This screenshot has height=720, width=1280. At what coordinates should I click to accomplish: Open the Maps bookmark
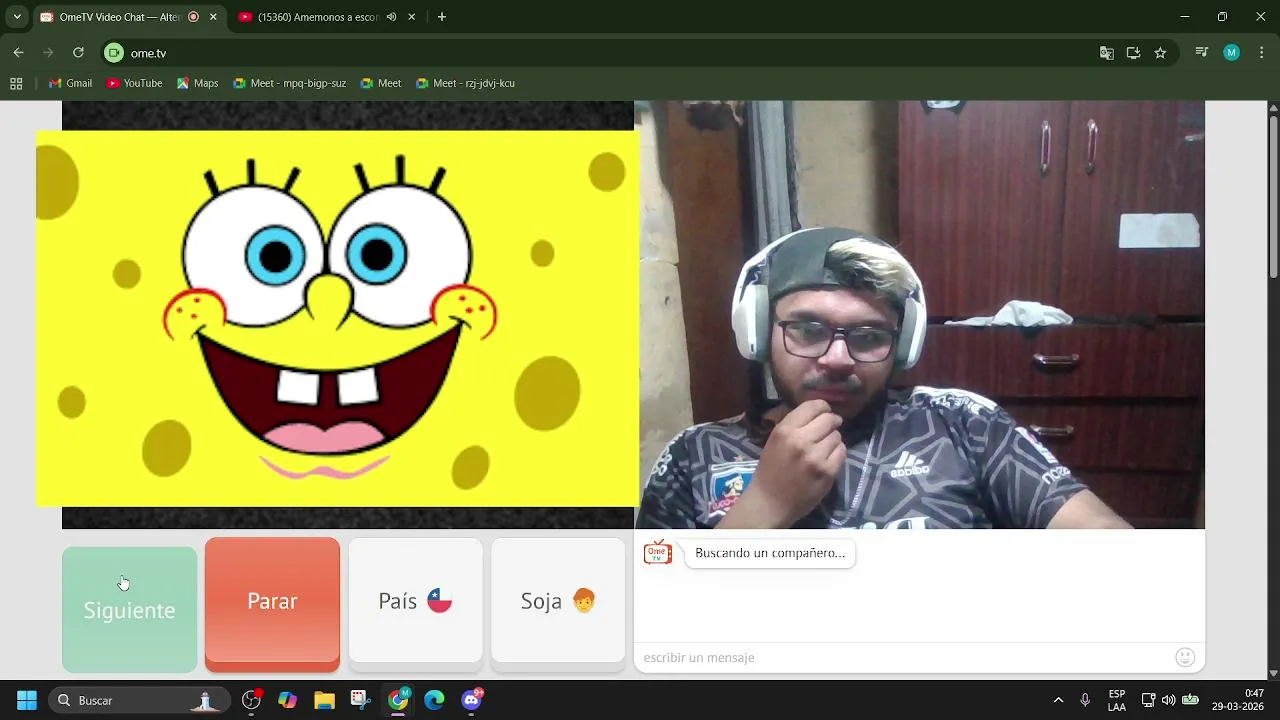pos(197,83)
